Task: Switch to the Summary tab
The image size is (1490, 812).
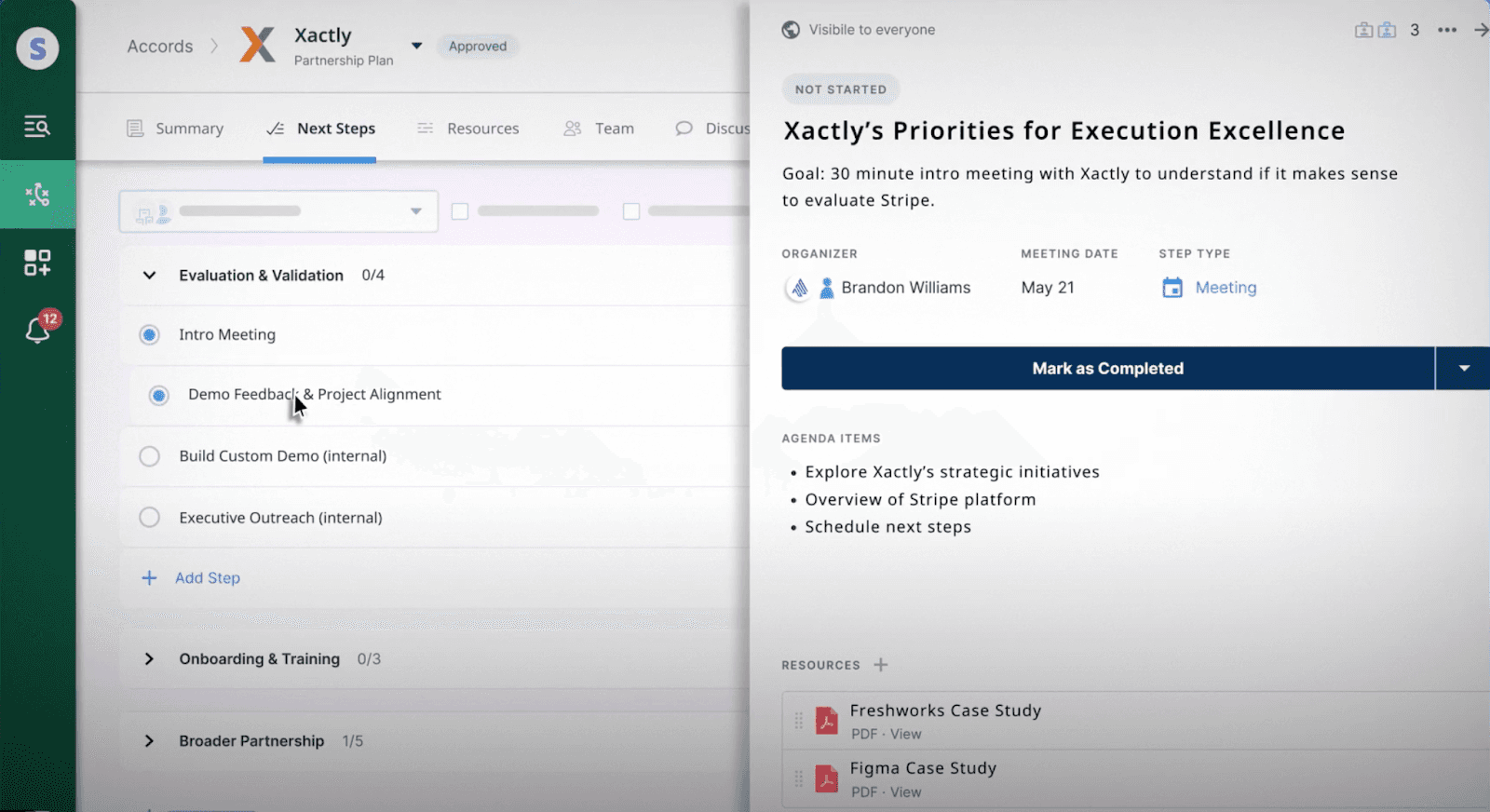Action: (175, 129)
